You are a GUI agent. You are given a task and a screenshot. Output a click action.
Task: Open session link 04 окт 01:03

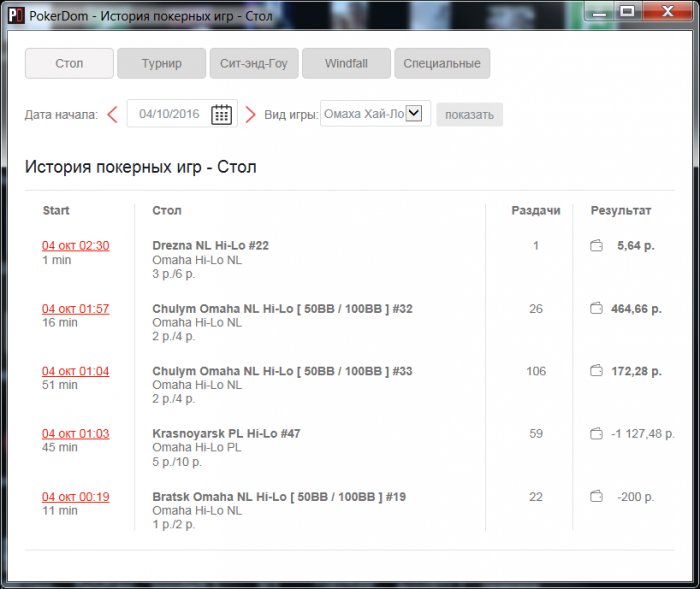[75, 434]
